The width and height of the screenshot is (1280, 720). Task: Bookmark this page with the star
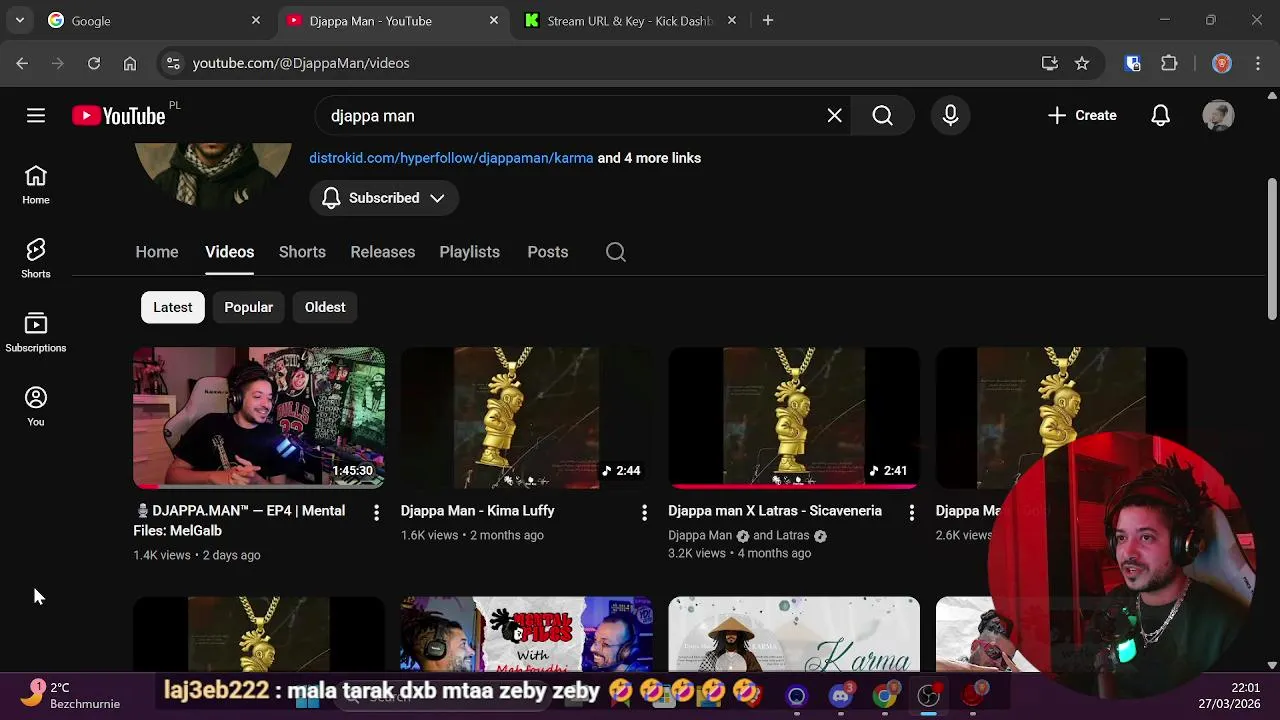(1082, 63)
